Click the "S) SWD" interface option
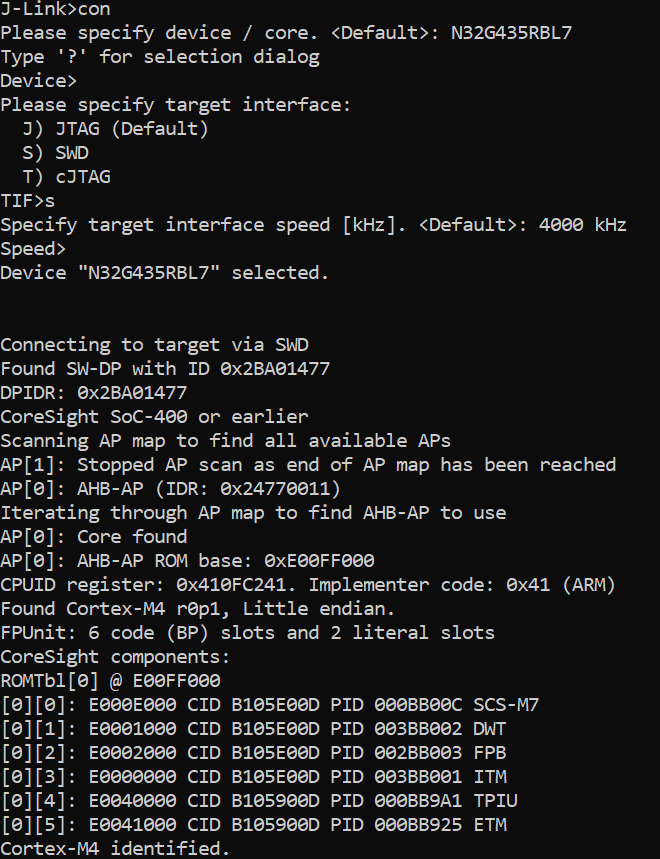Viewport: 660px width, 859px height. [x=55, y=152]
